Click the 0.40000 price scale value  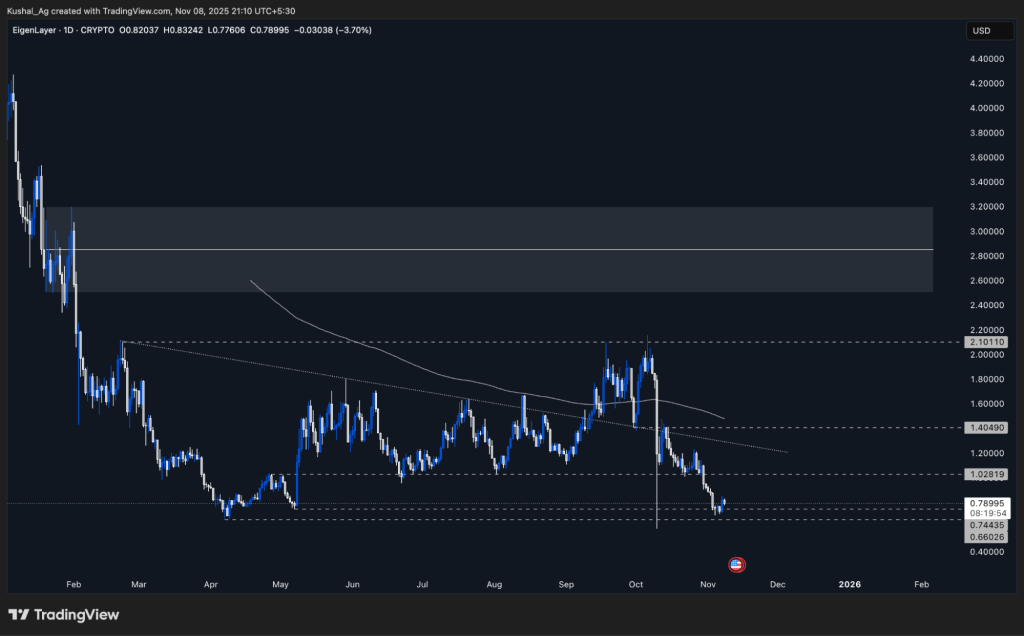(x=987, y=552)
